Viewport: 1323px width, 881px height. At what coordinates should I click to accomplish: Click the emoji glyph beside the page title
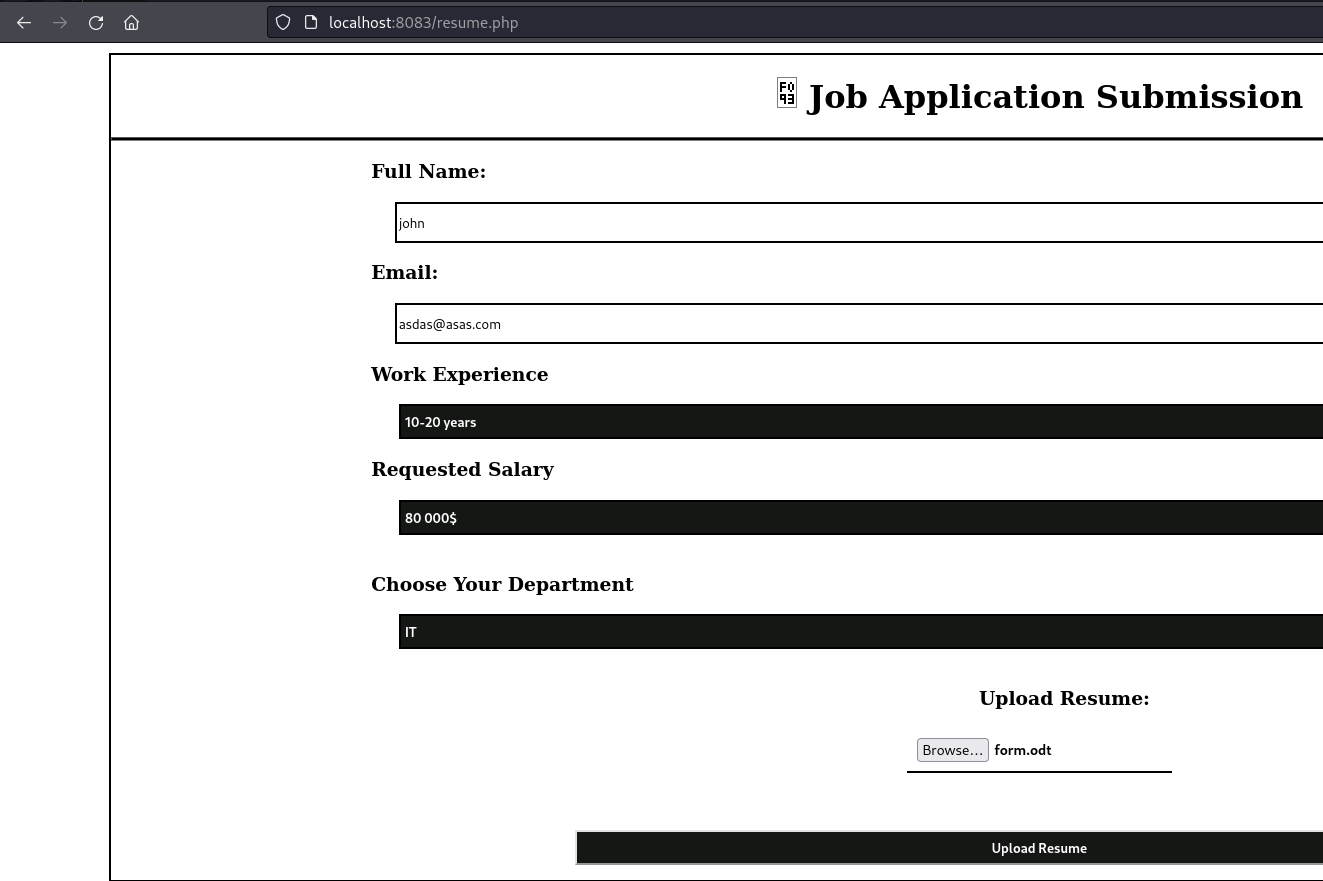pos(787,93)
